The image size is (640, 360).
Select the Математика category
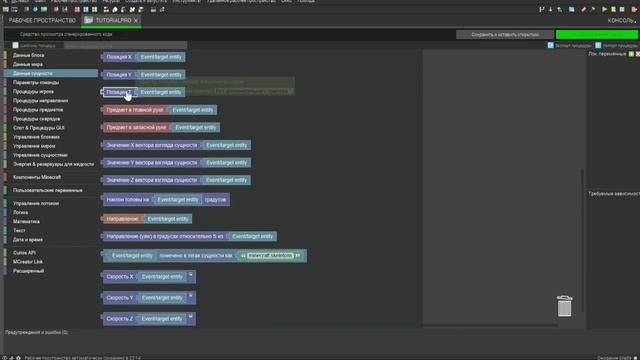[26, 221]
